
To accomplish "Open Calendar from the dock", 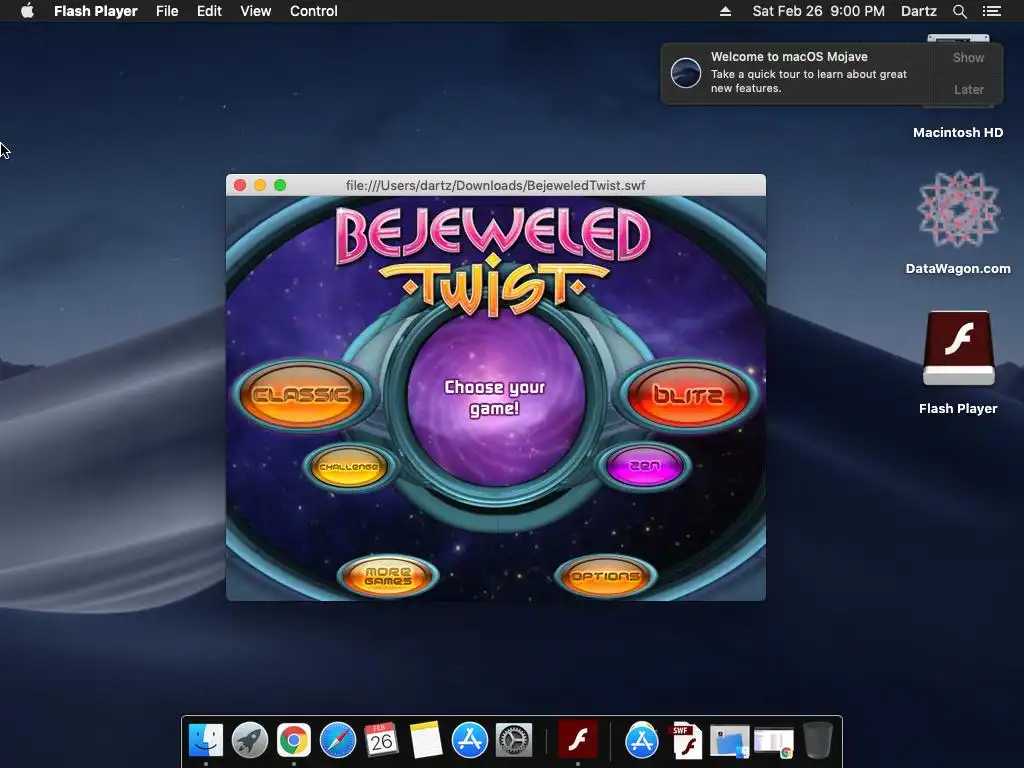I will coord(381,741).
